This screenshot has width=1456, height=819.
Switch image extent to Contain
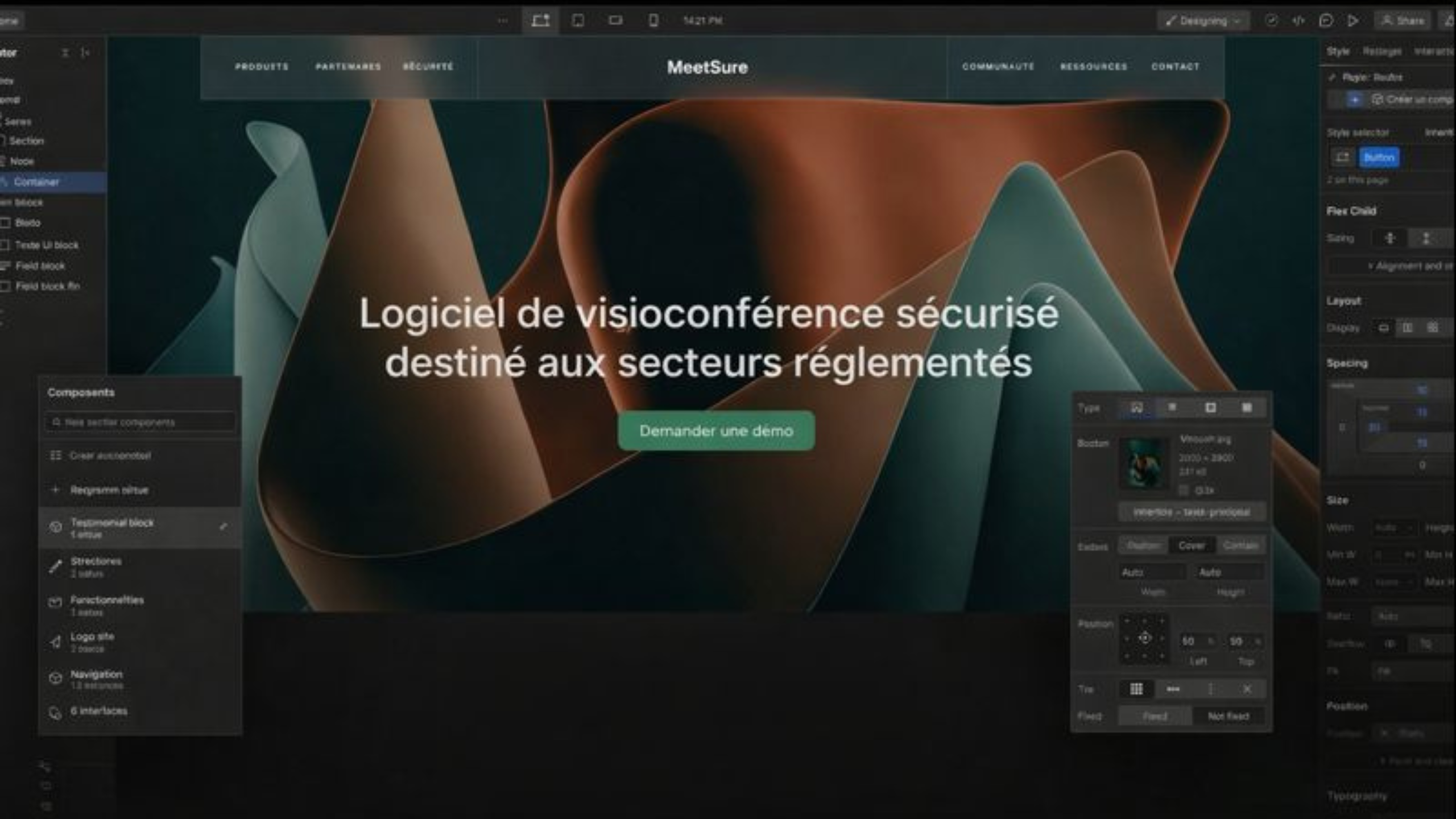pos(1242,545)
